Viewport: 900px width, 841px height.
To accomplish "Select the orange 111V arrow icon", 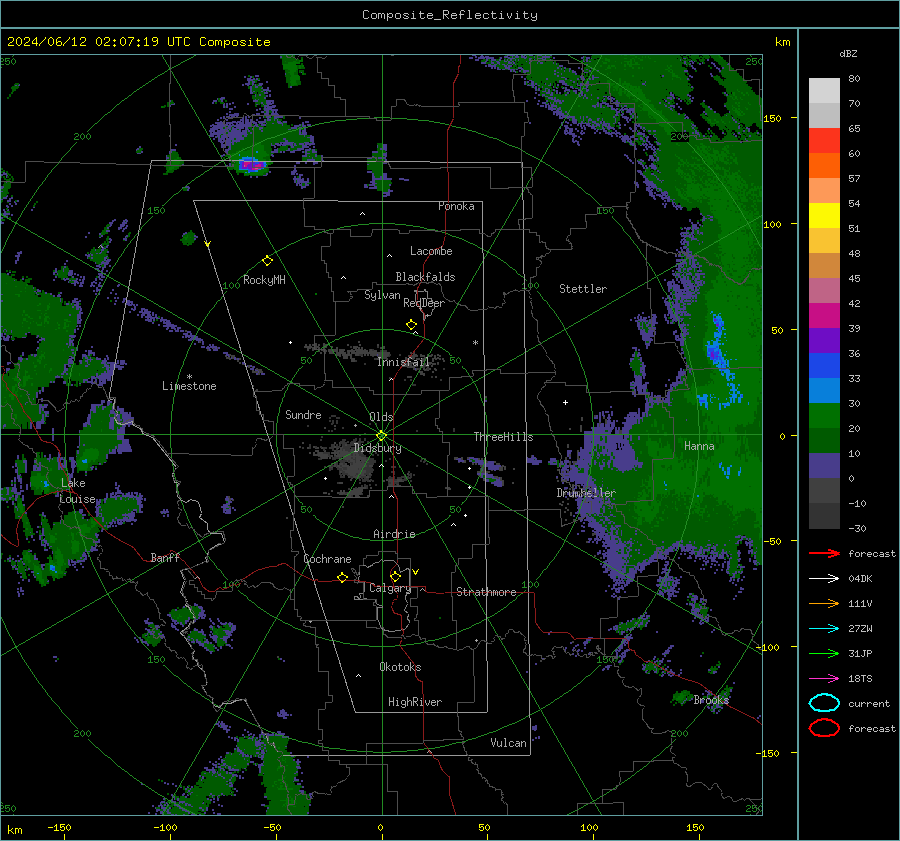I will point(824,603).
